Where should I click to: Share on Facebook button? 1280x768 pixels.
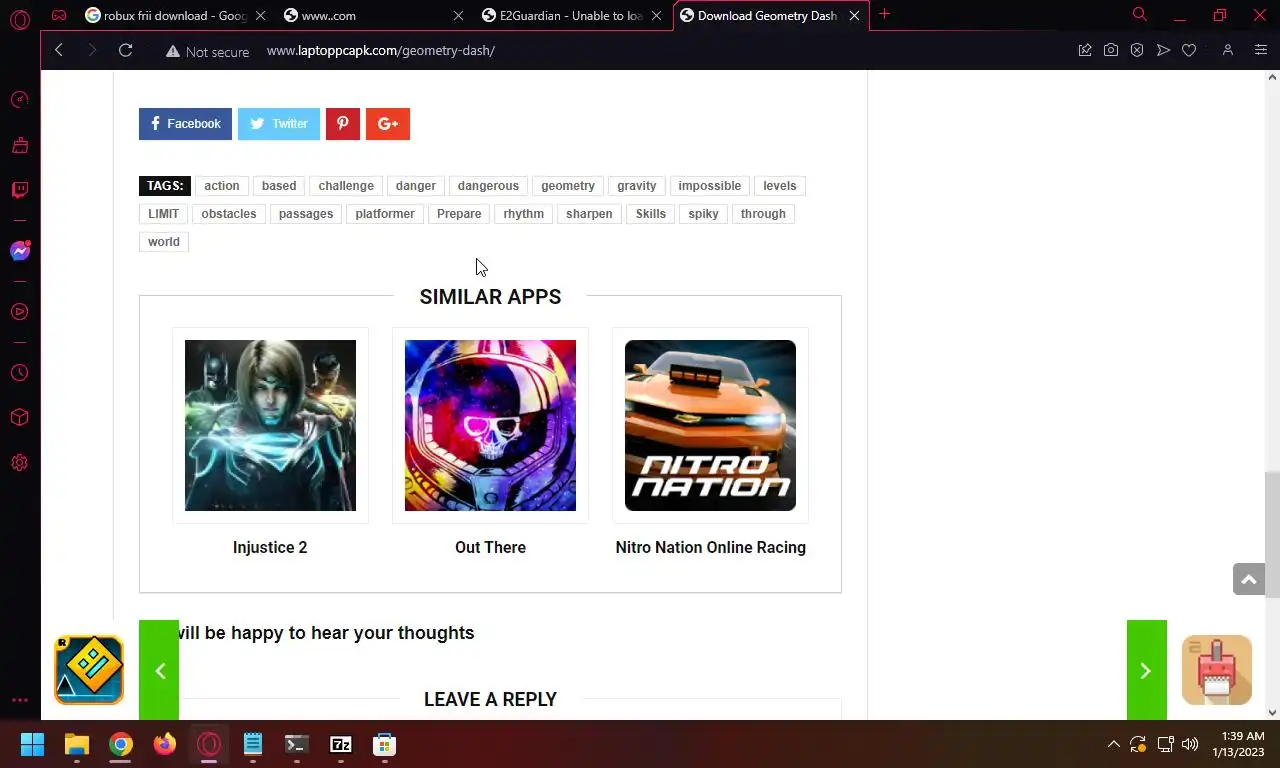[185, 124]
